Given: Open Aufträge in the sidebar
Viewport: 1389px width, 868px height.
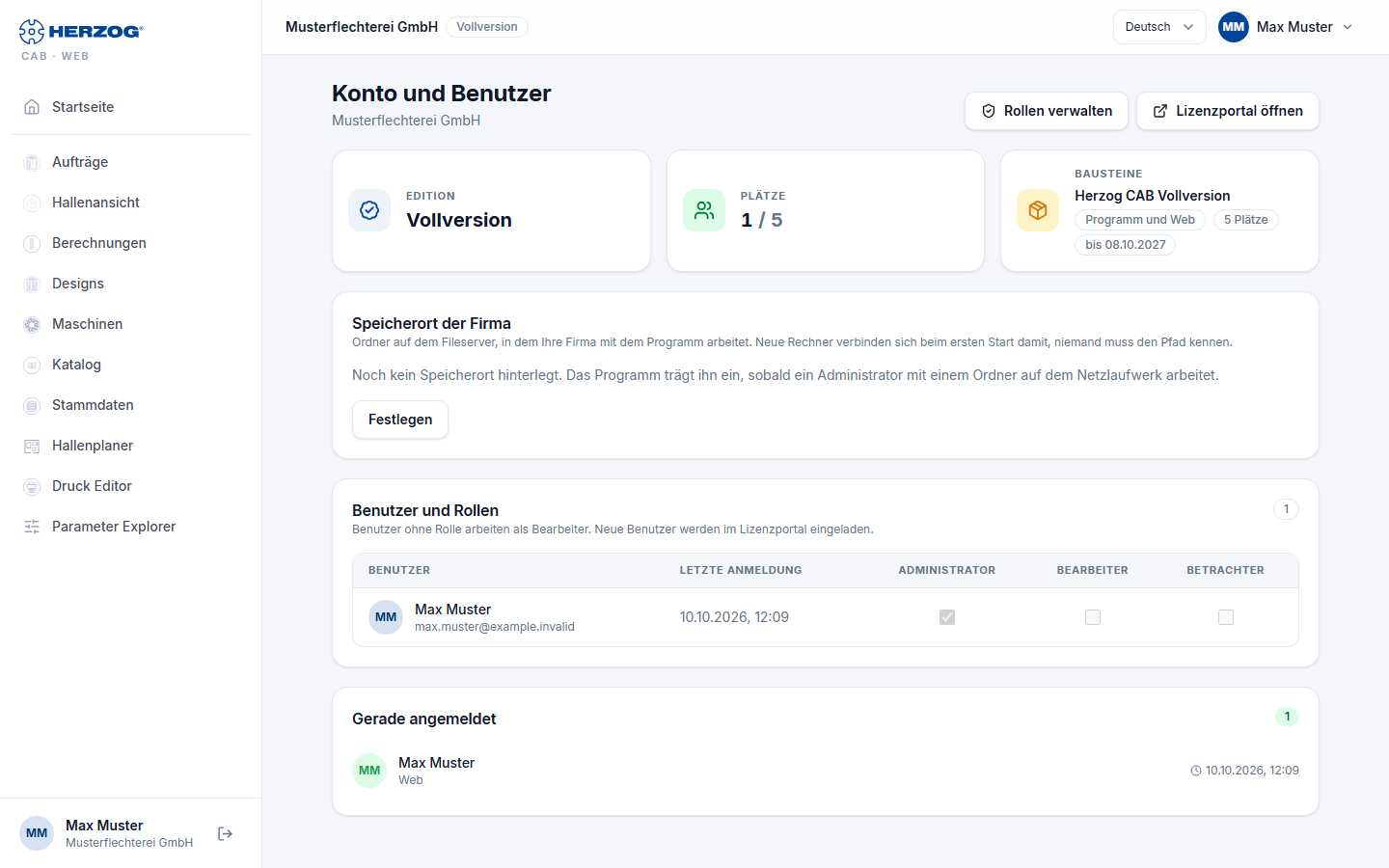Looking at the screenshot, I should click(x=131, y=162).
